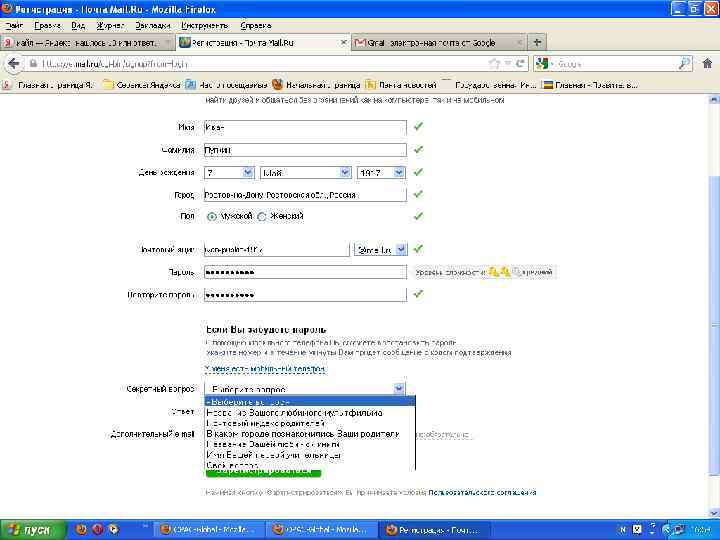Open the second Firefox taskbar window
Screen dimensions: 720x540
322,530
